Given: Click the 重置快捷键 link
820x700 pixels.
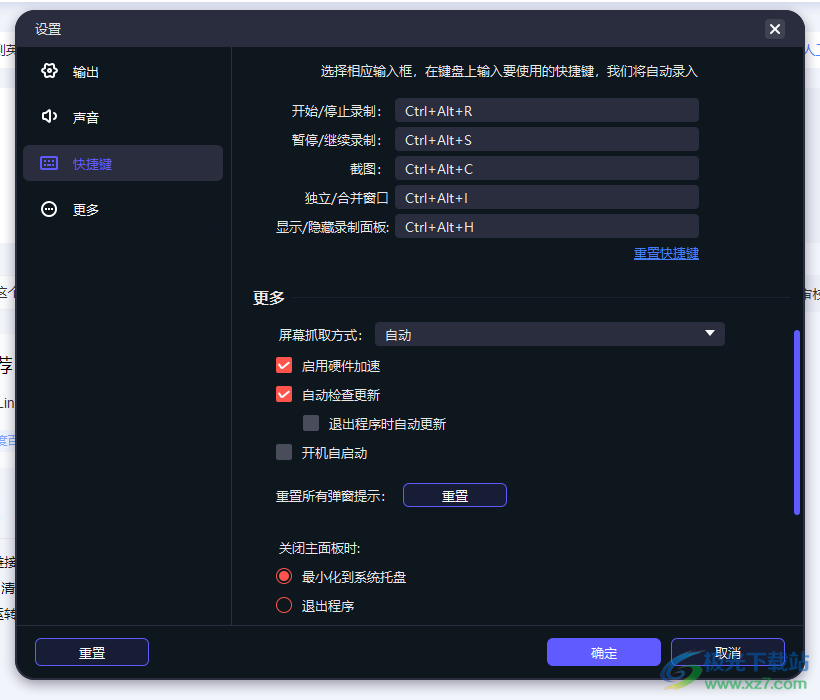Looking at the screenshot, I should (666, 253).
